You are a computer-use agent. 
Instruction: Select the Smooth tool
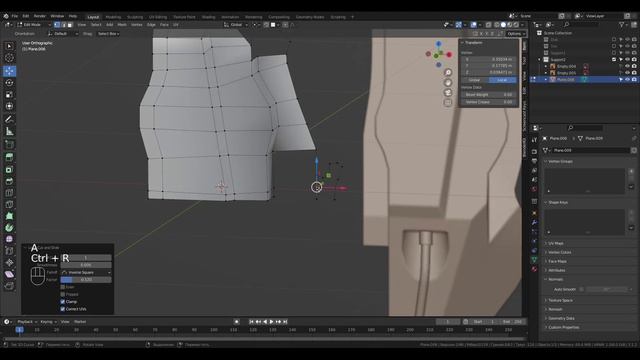pyautogui.click(x=9, y=240)
